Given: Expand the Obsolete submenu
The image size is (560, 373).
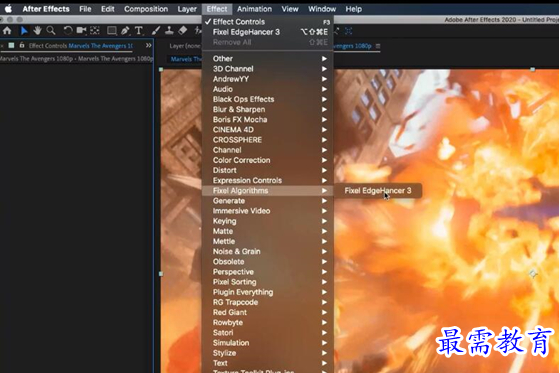Looking at the screenshot, I should pos(268,262).
